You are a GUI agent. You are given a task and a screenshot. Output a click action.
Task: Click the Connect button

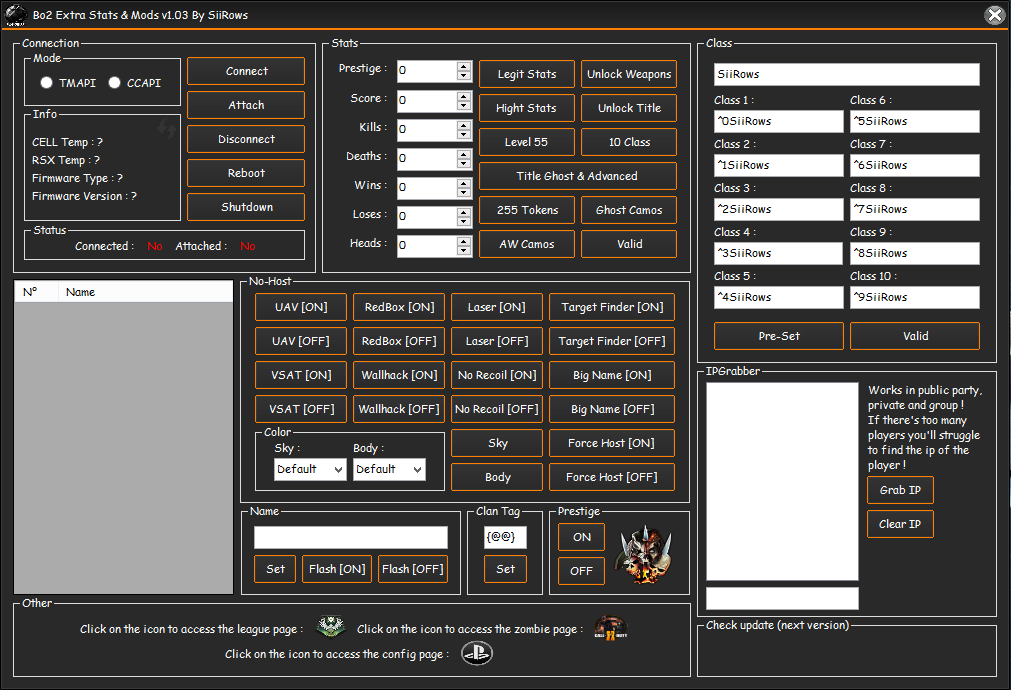[x=246, y=71]
